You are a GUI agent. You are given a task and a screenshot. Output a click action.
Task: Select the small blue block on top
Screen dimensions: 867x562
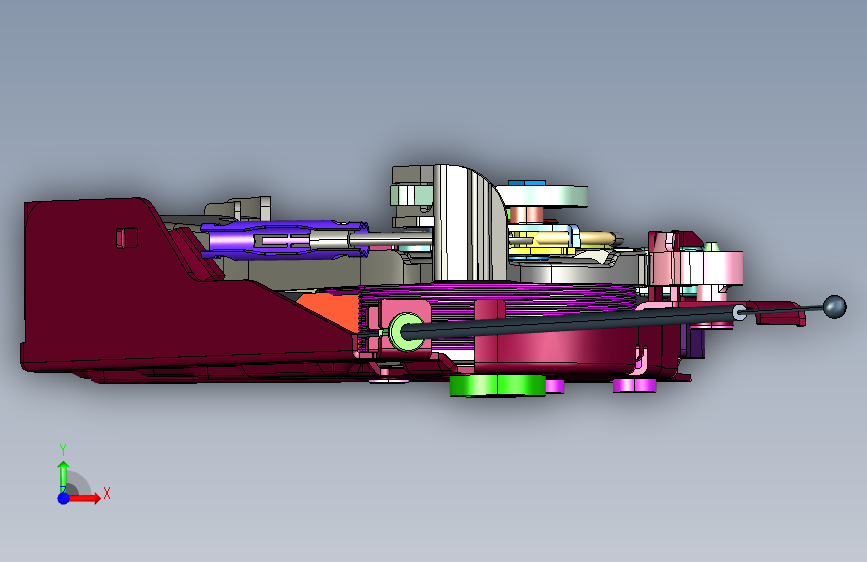(x=526, y=183)
